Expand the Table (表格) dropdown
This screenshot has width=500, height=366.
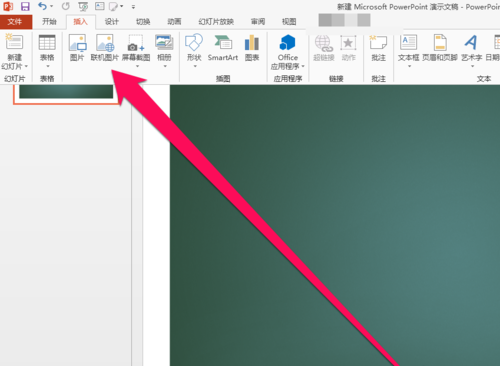click(47, 66)
